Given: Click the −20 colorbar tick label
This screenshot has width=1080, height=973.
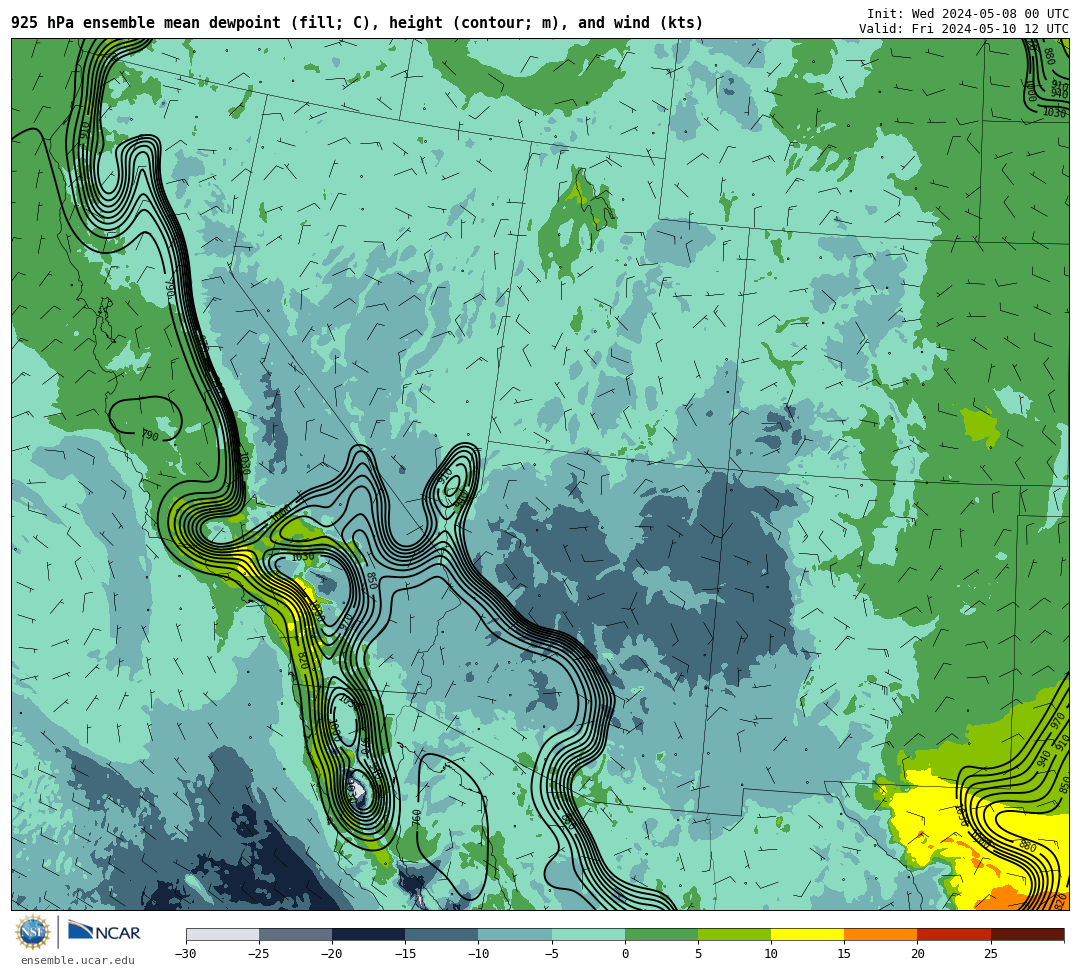Looking at the screenshot, I should pyautogui.click(x=332, y=954).
